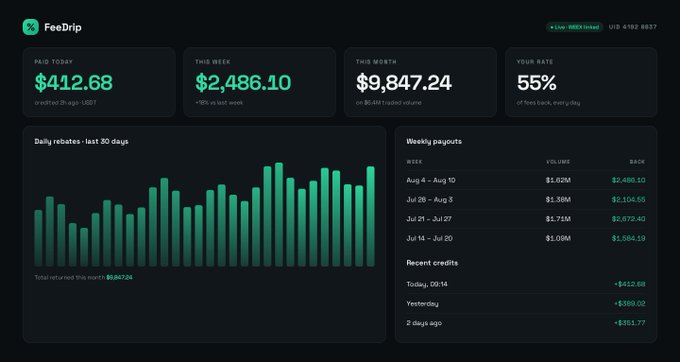The image size is (680, 362).
Task: Click the WEEK column header
Action: pyautogui.click(x=414, y=162)
